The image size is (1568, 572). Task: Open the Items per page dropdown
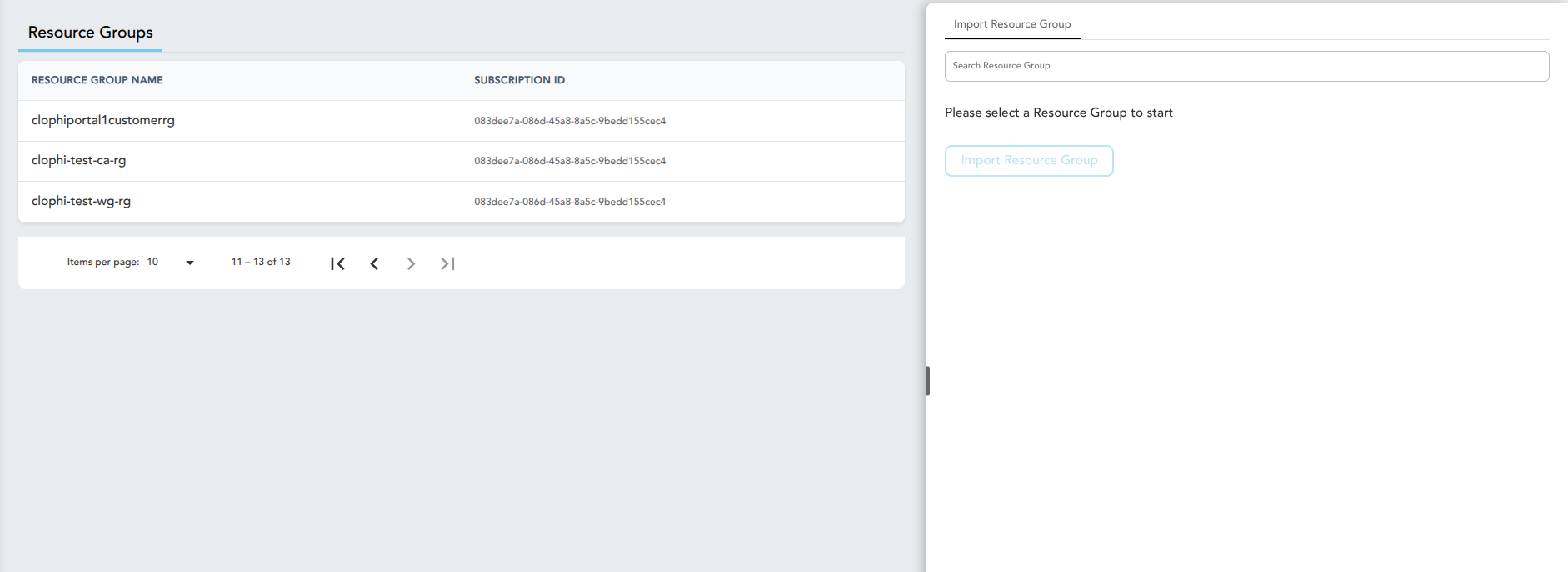(x=172, y=262)
